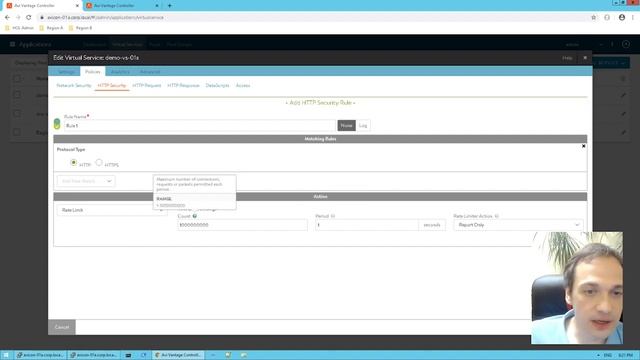The width and height of the screenshot is (640, 360).
Task: Click the Period input field
Action: click(x=367, y=225)
